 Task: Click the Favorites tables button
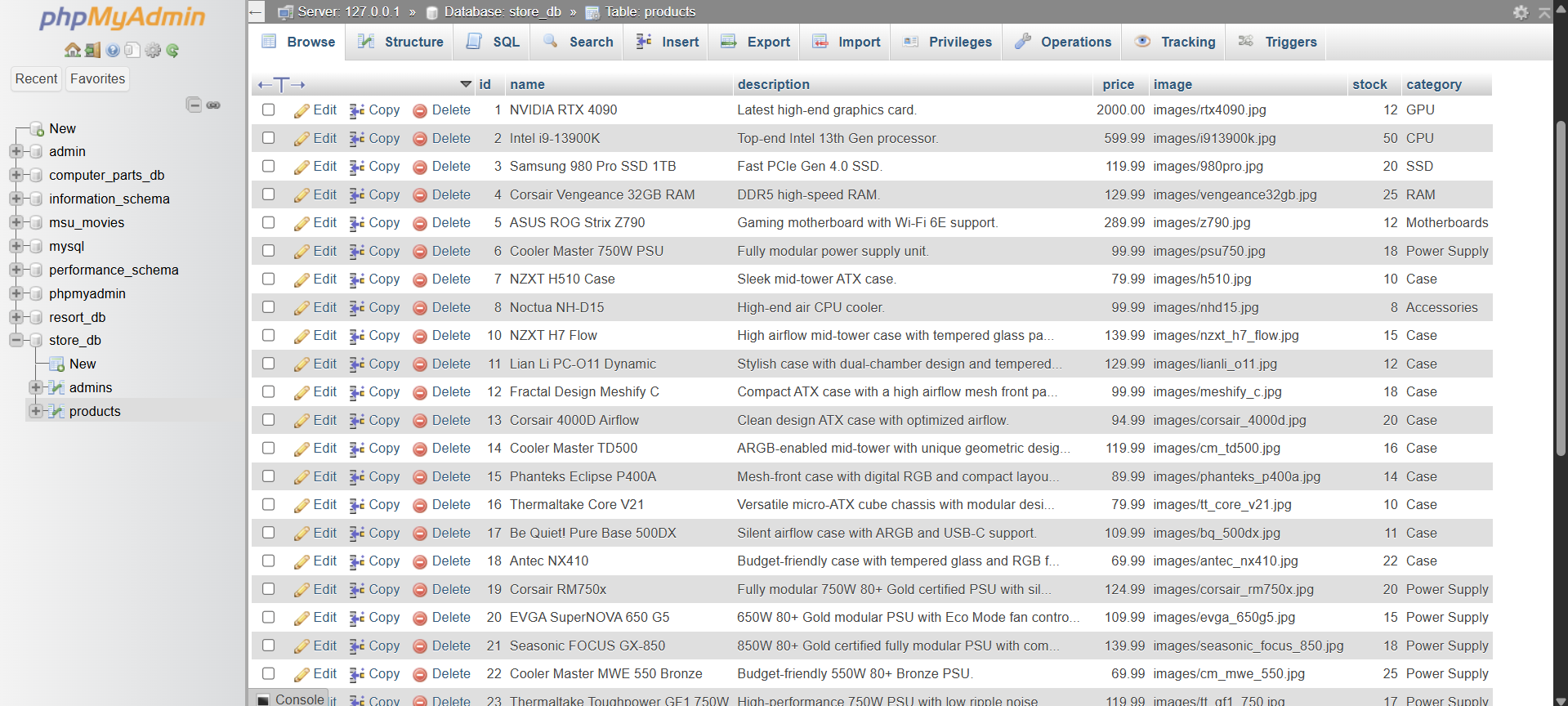pos(97,78)
